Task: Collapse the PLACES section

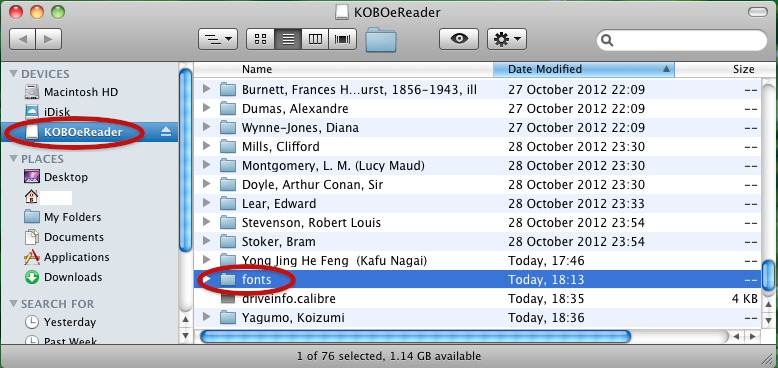Action: pyautogui.click(x=13, y=159)
